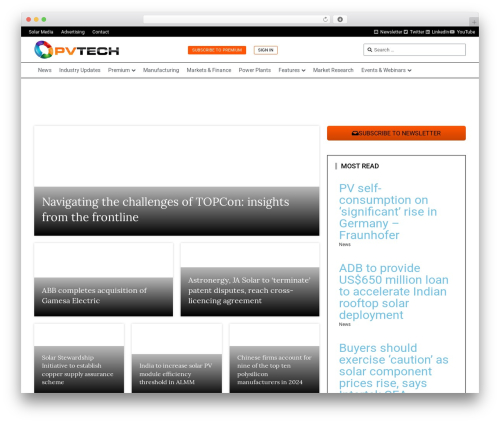This screenshot has width=500, height=423.
Task: Click News tag under ADB story
Action: 345,324
